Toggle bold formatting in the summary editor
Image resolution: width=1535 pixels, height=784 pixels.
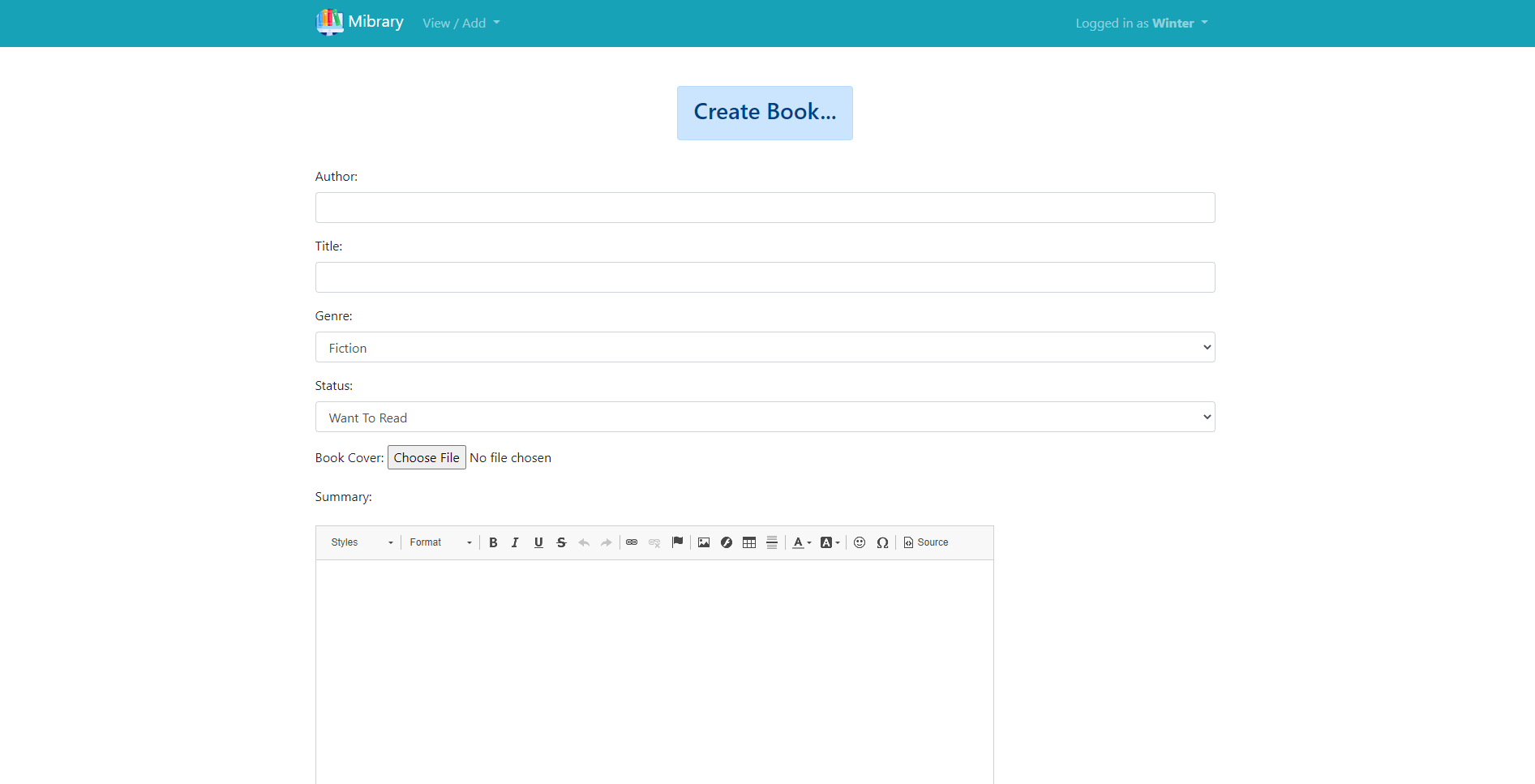point(493,542)
